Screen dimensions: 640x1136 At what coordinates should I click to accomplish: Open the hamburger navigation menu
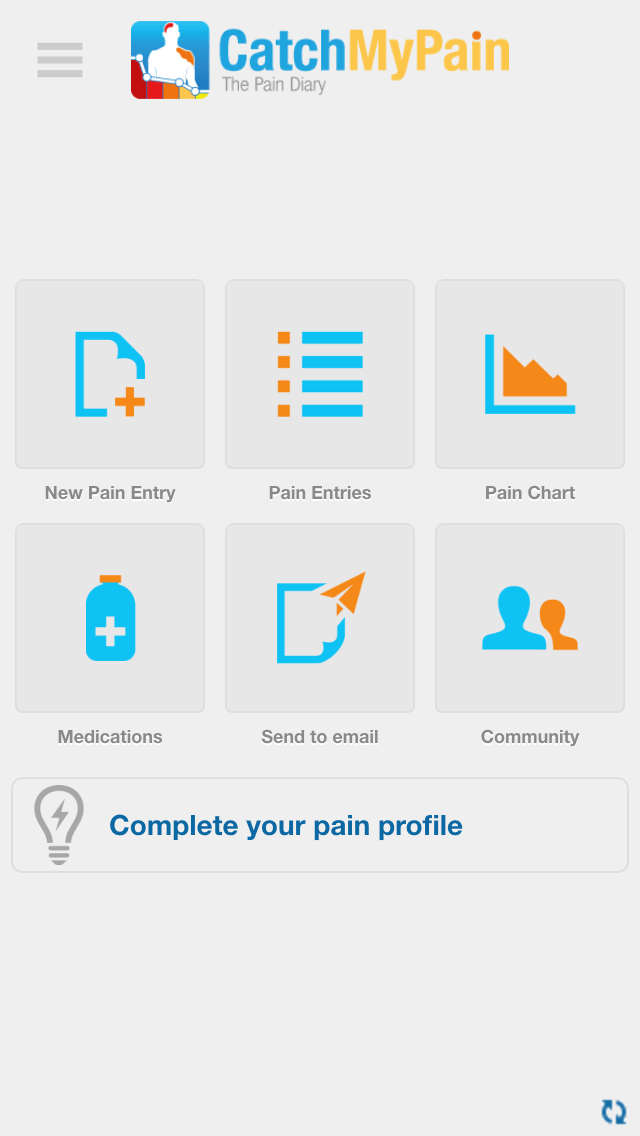coord(59,60)
